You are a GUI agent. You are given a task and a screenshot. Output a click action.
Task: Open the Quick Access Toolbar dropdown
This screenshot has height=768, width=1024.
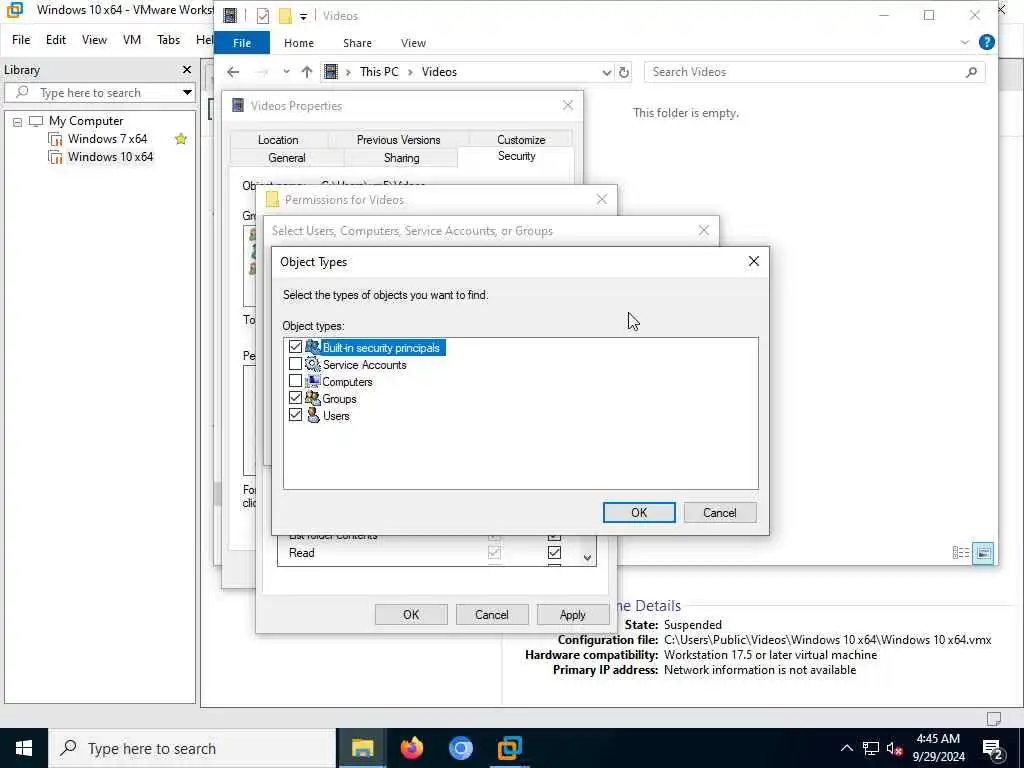[x=303, y=16]
